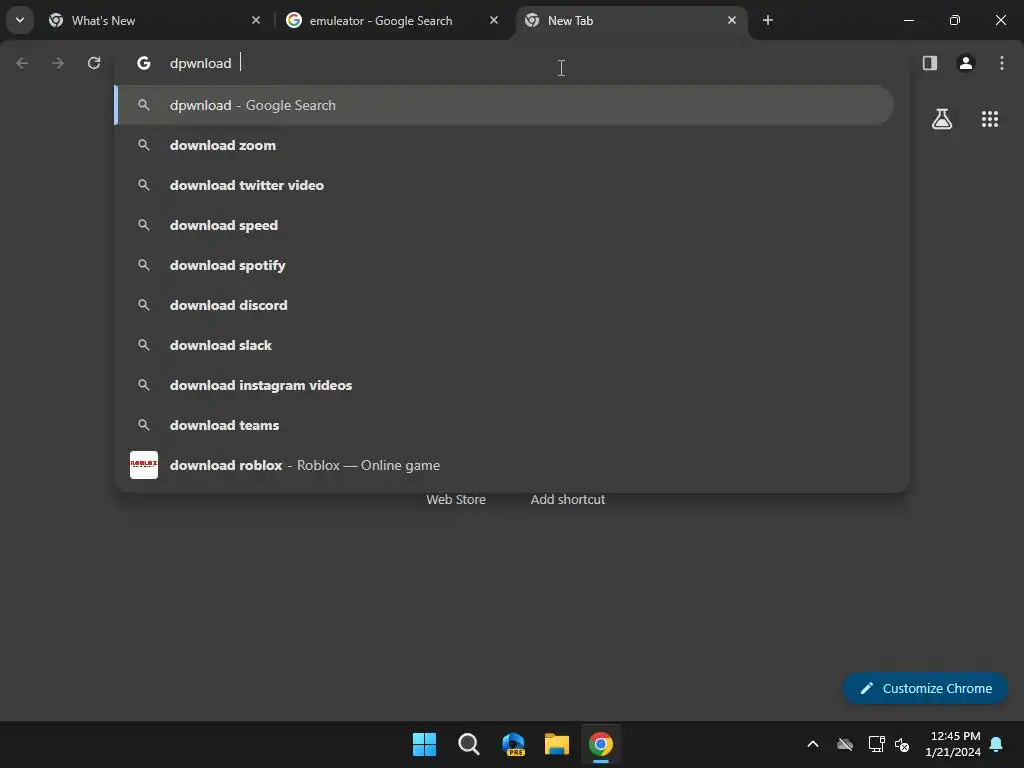Open the Google apps grid
The height and width of the screenshot is (768, 1024).
(990, 119)
